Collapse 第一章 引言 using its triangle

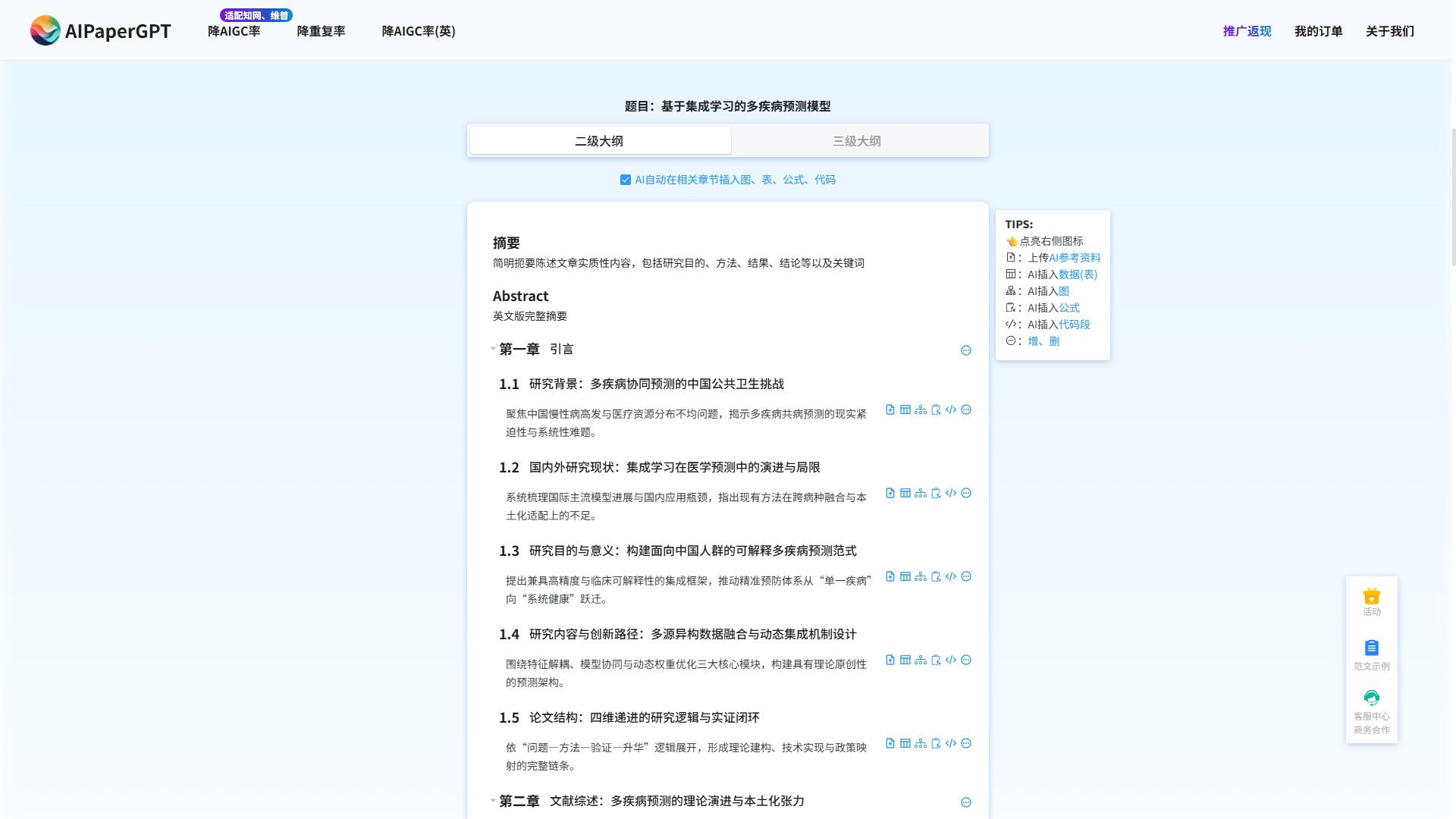[x=493, y=350]
